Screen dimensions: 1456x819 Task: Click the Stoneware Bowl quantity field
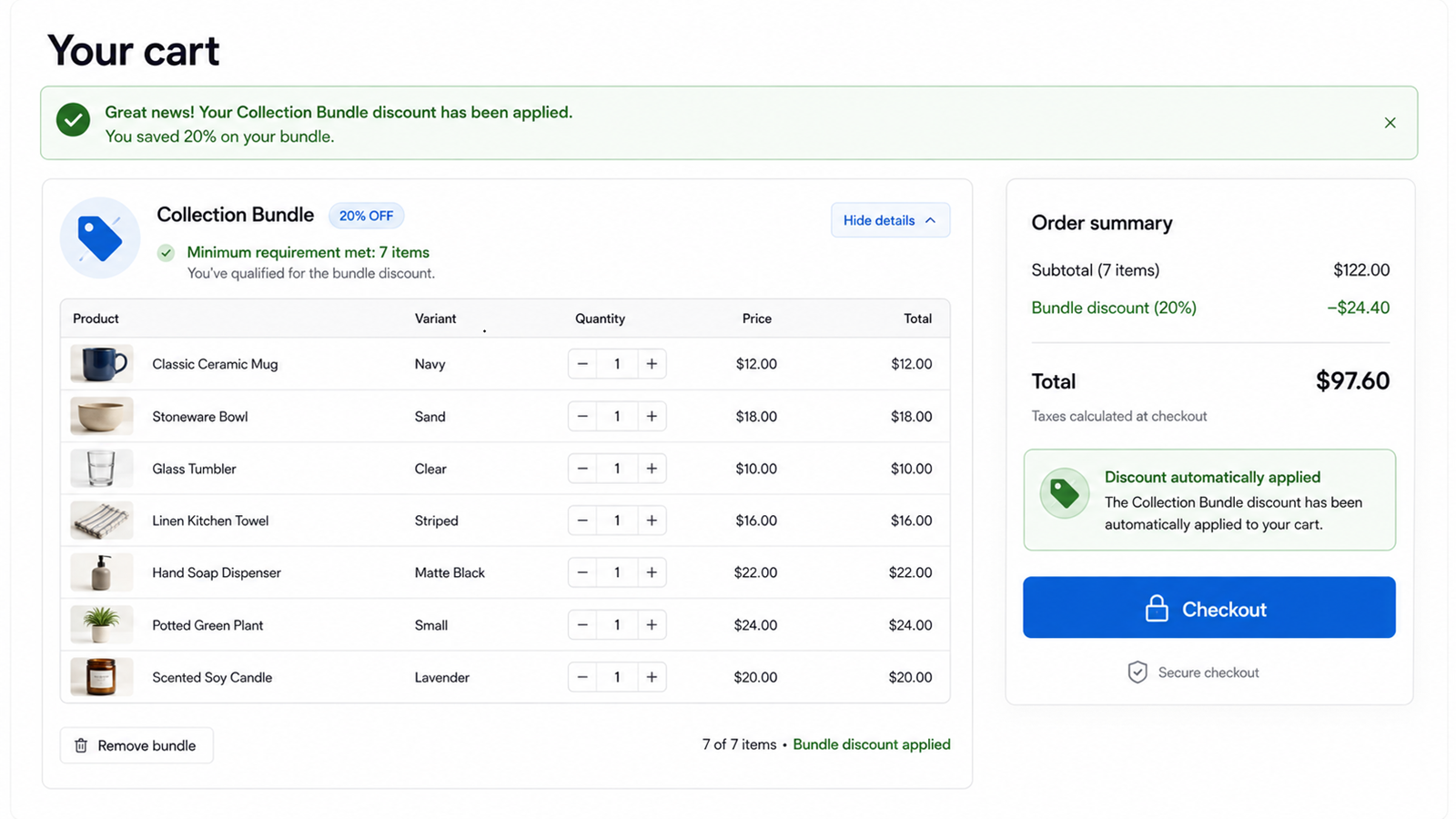click(617, 416)
